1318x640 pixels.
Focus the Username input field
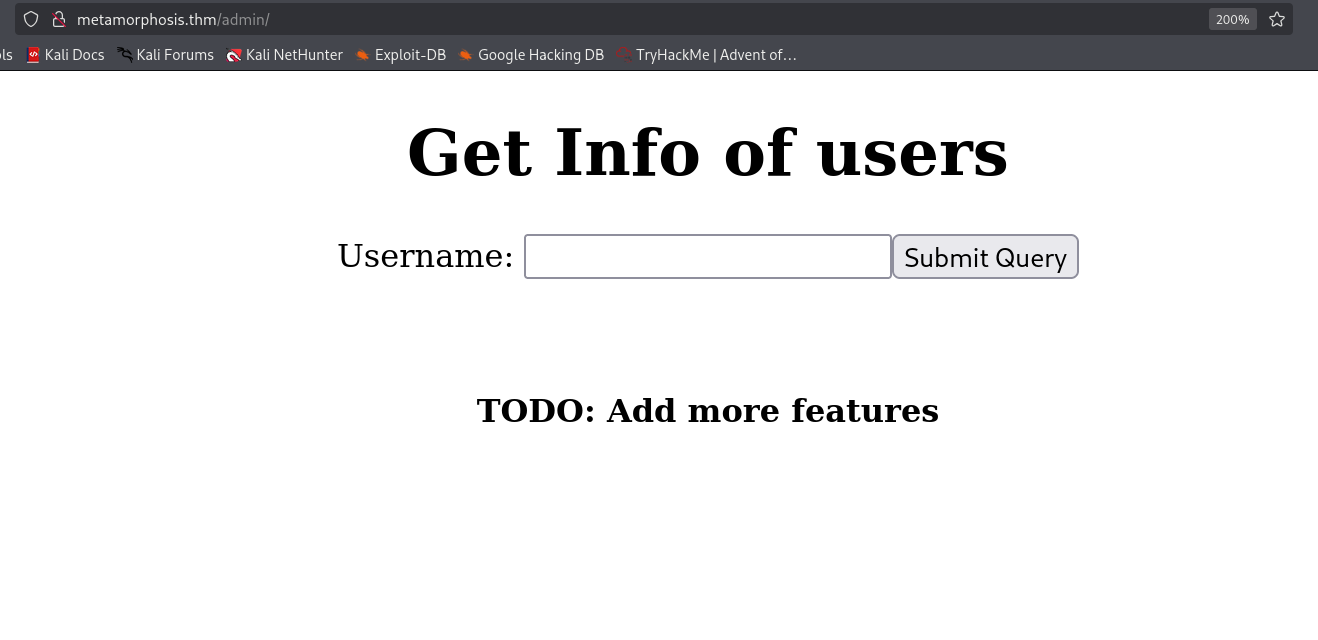[x=707, y=256]
